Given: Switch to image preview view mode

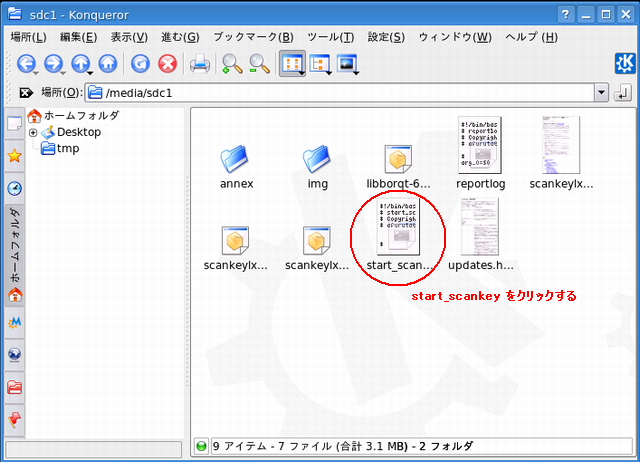Looking at the screenshot, I should [x=347, y=63].
